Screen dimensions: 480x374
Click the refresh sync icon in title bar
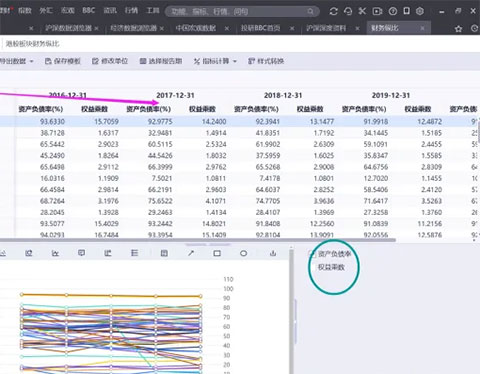(333, 11)
